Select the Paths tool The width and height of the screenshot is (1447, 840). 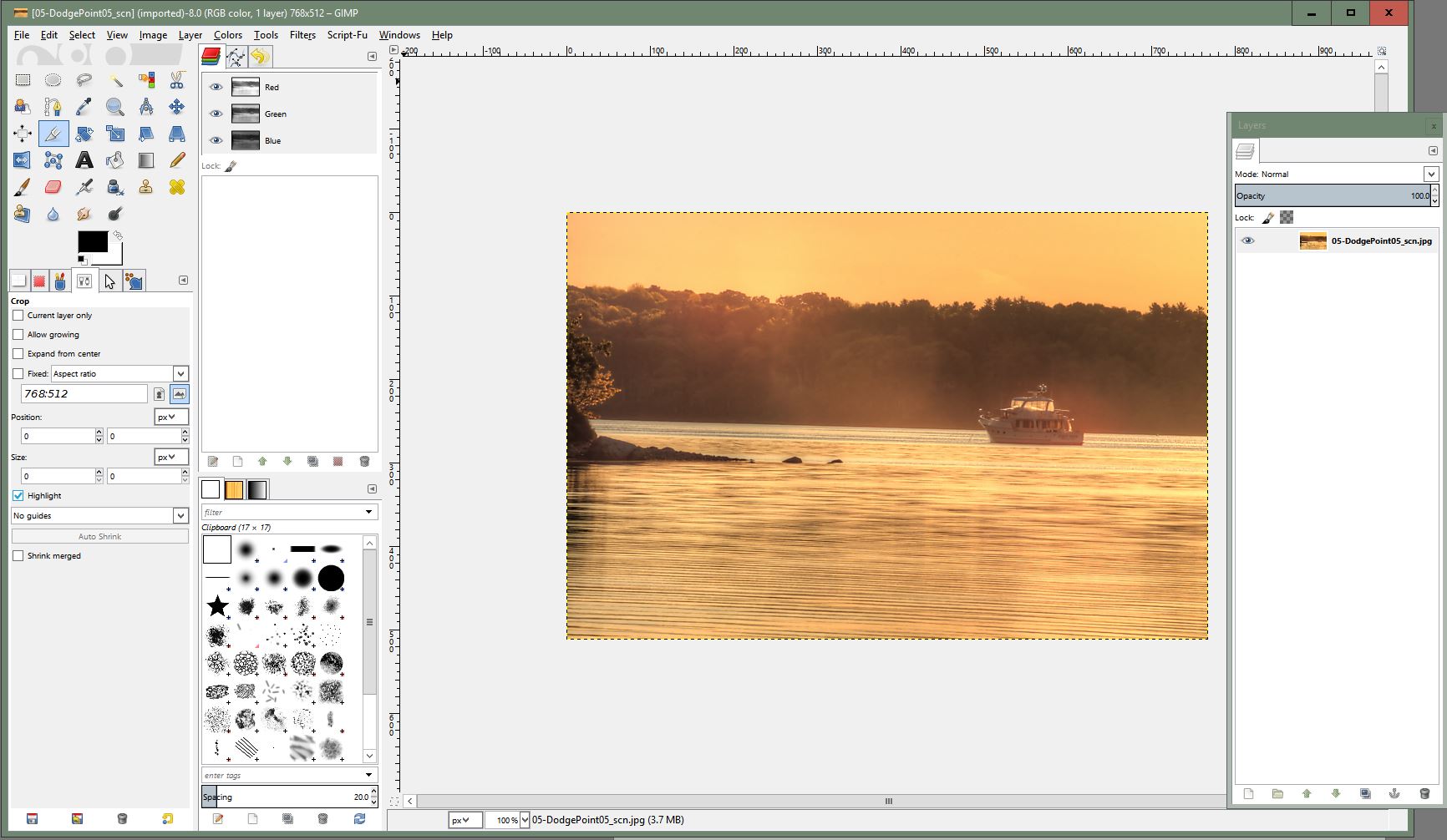[x=53, y=107]
